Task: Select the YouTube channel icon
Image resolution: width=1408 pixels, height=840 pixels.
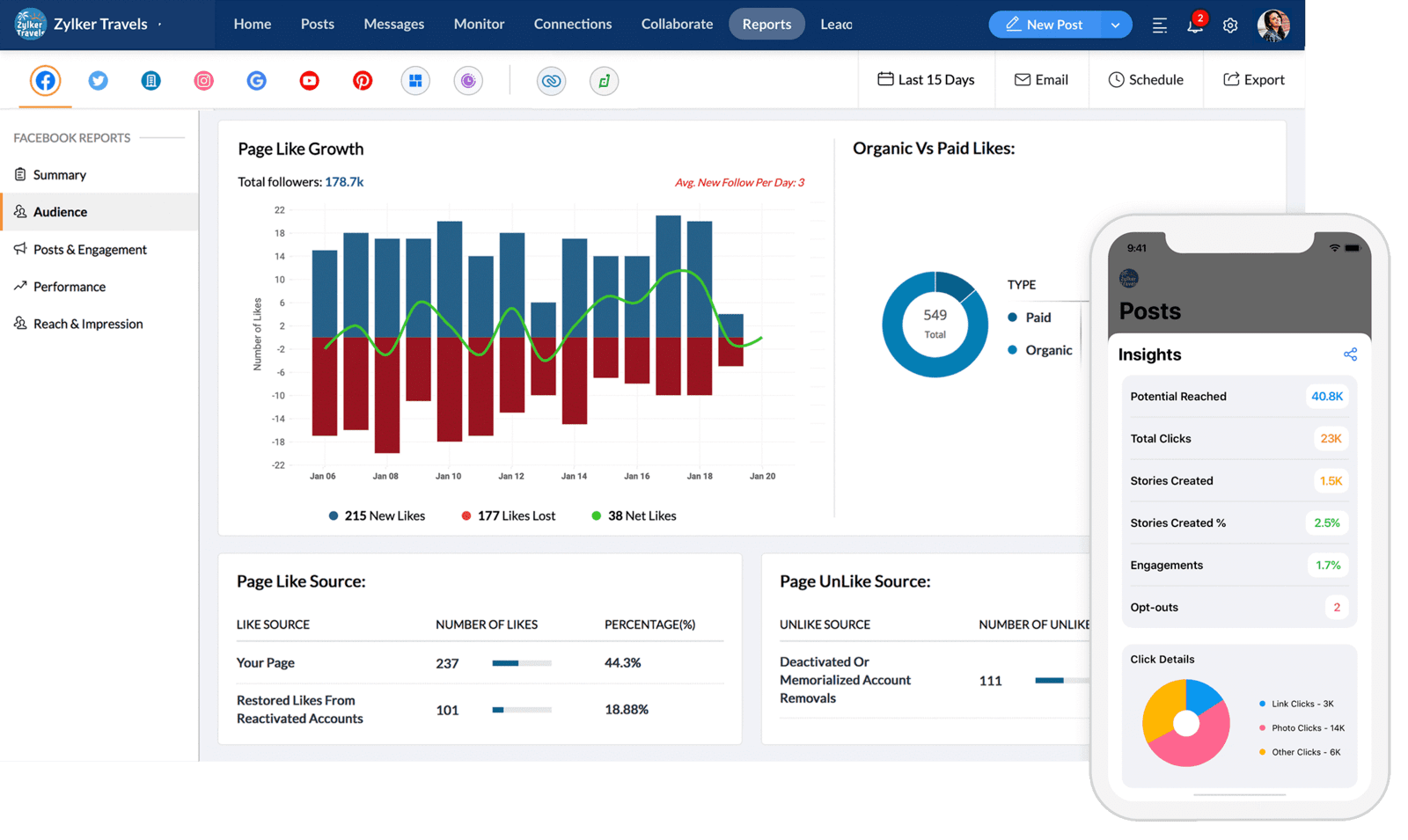Action: pyautogui.click(x=309, y=80)
